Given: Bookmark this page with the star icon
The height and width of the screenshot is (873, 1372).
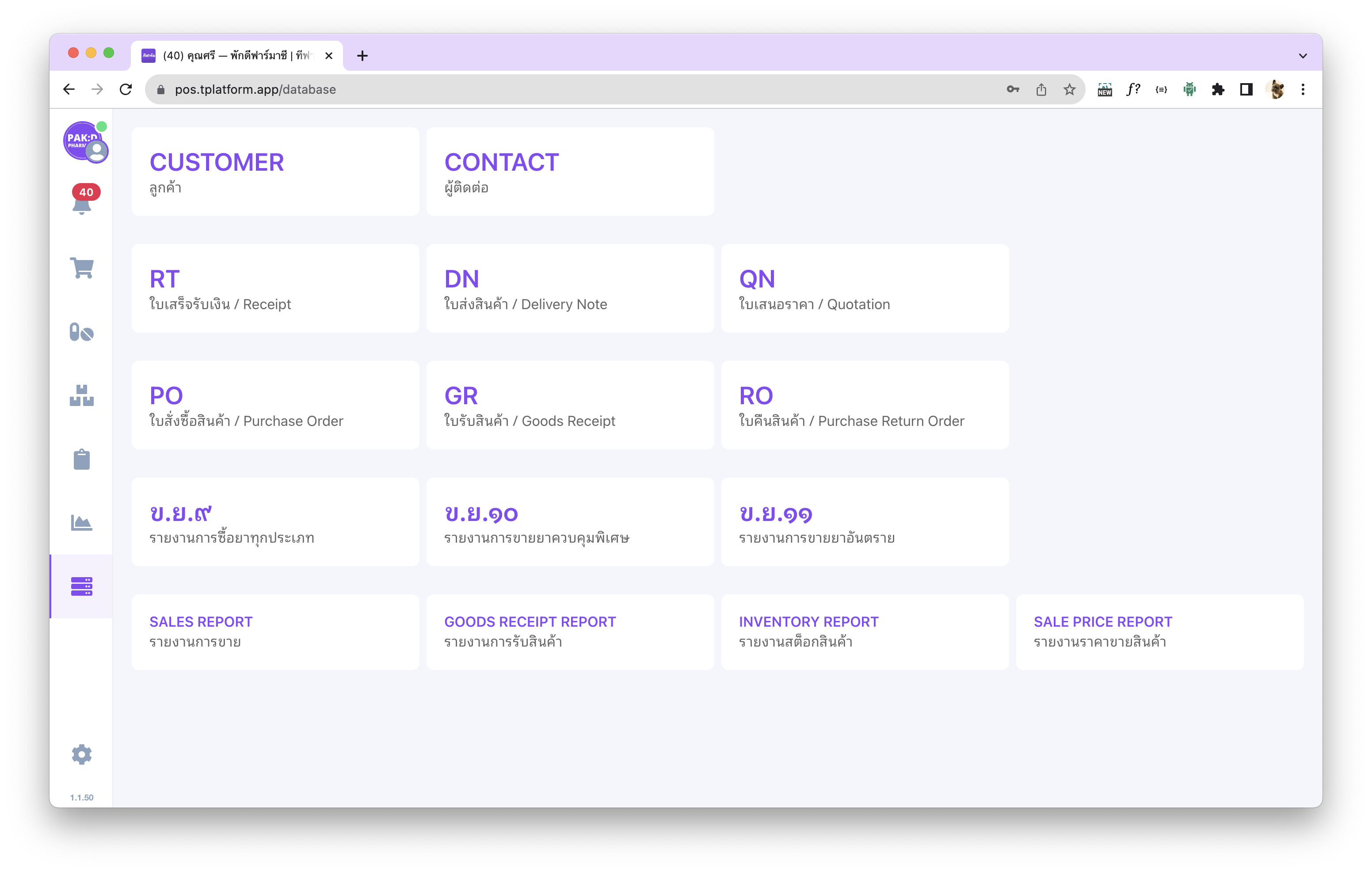Looking at the screenshot, I should 1070,89.
